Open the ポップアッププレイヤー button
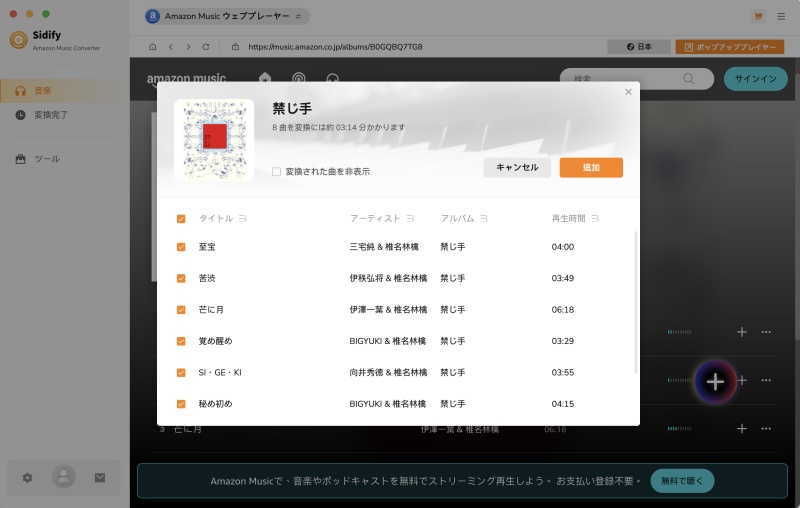The image size is (800, 508). pyautogui.click(x=730, y=47)
